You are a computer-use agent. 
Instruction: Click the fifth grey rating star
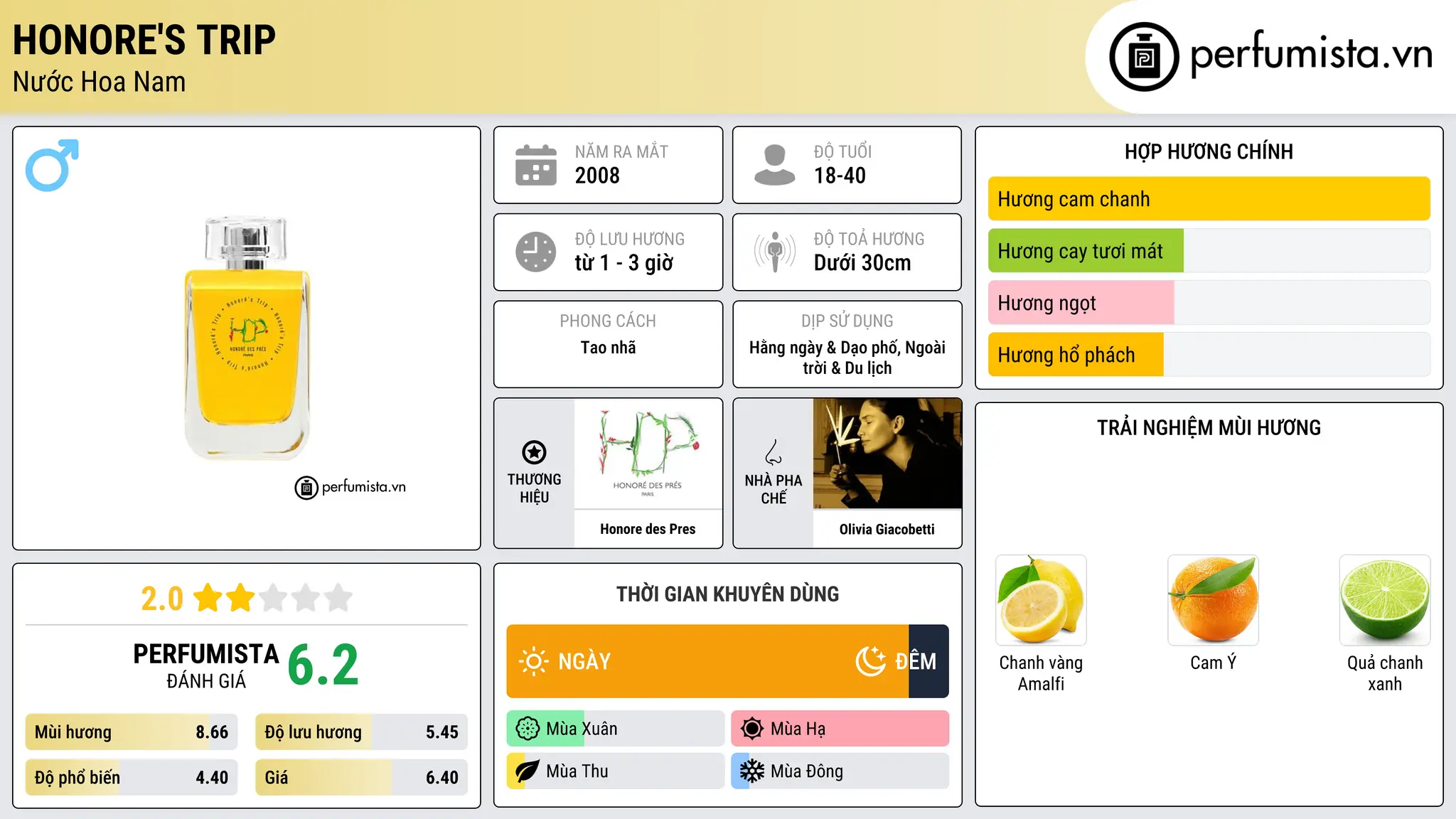click(x=338, y=598)
